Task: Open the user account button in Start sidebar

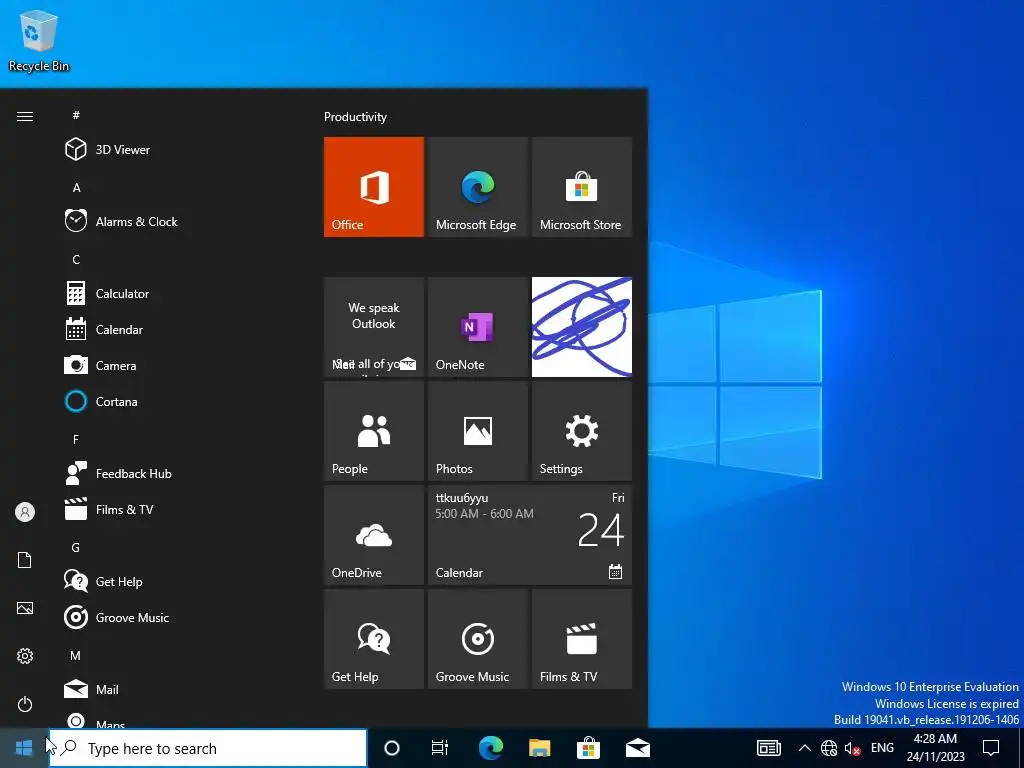Action: tap(25, 512)
